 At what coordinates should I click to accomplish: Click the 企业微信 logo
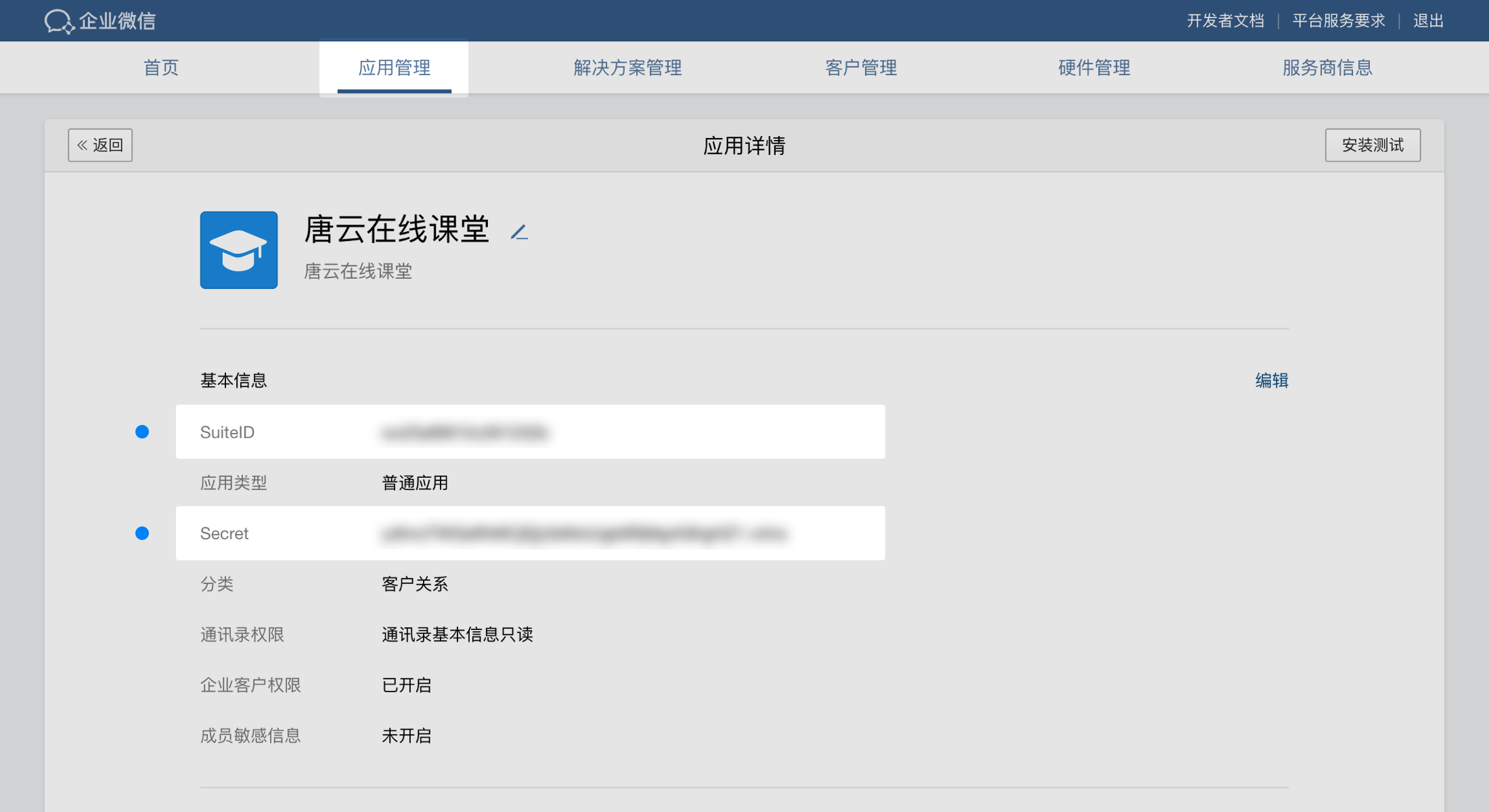tap(100, 21)
